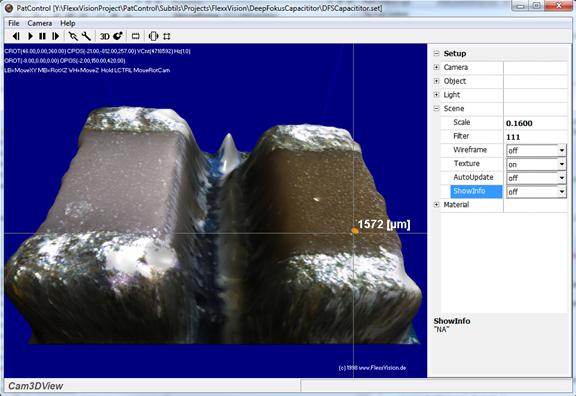576x396 pixels.
Task: Expand the Camera property group
Action: coord(436,67)
